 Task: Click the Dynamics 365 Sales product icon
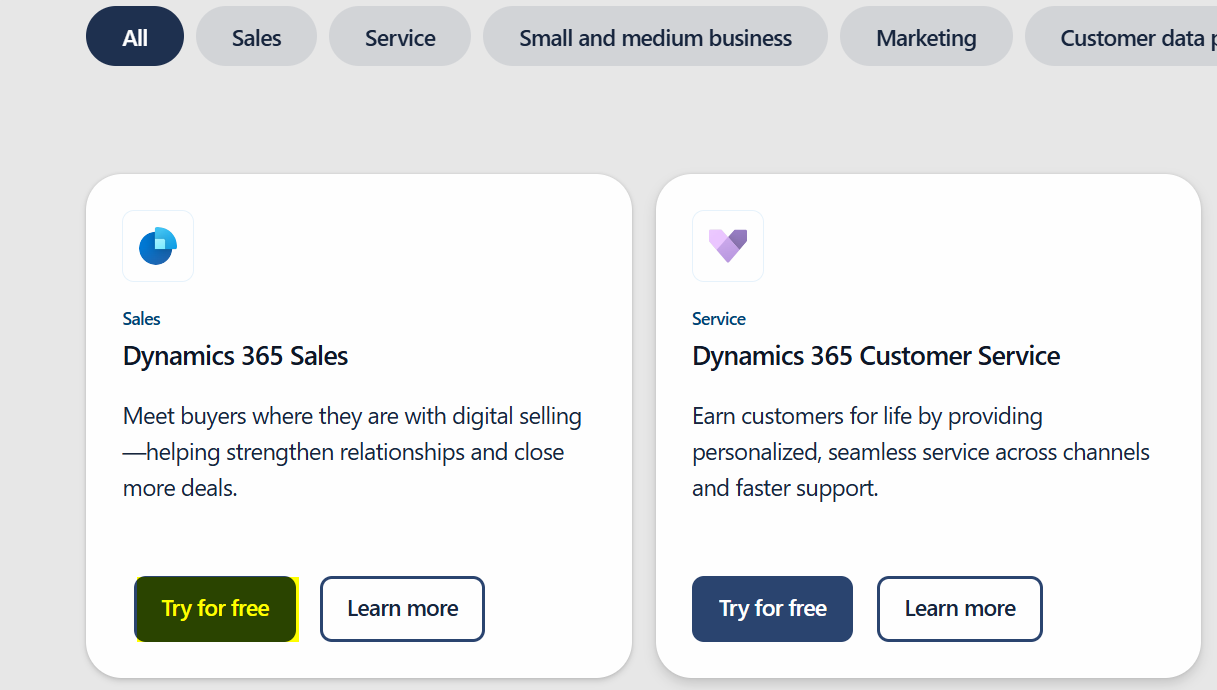coord(158,246)
